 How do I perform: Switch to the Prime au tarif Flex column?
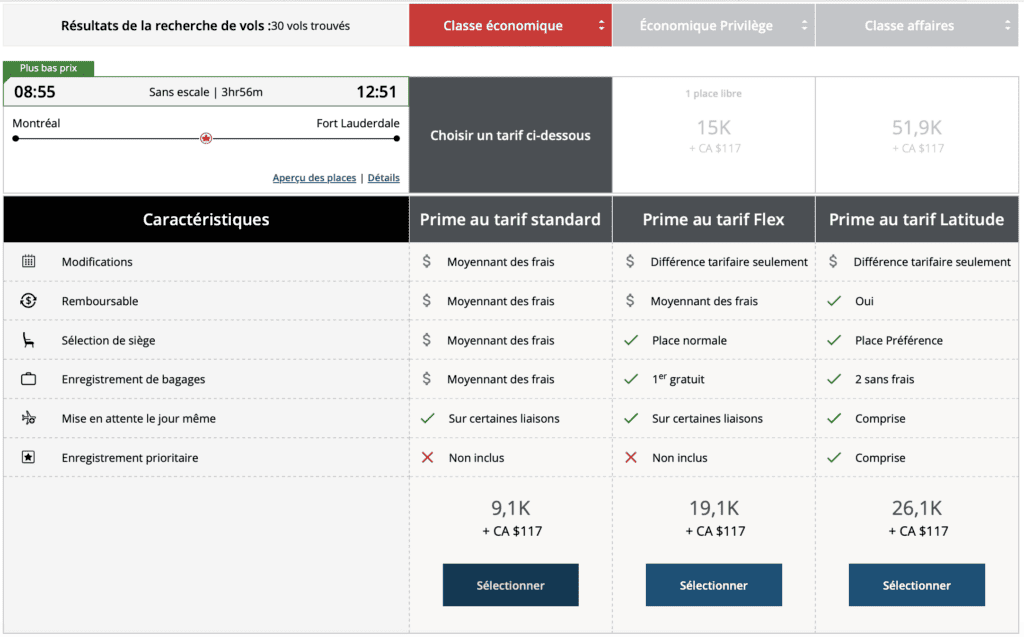713,218
